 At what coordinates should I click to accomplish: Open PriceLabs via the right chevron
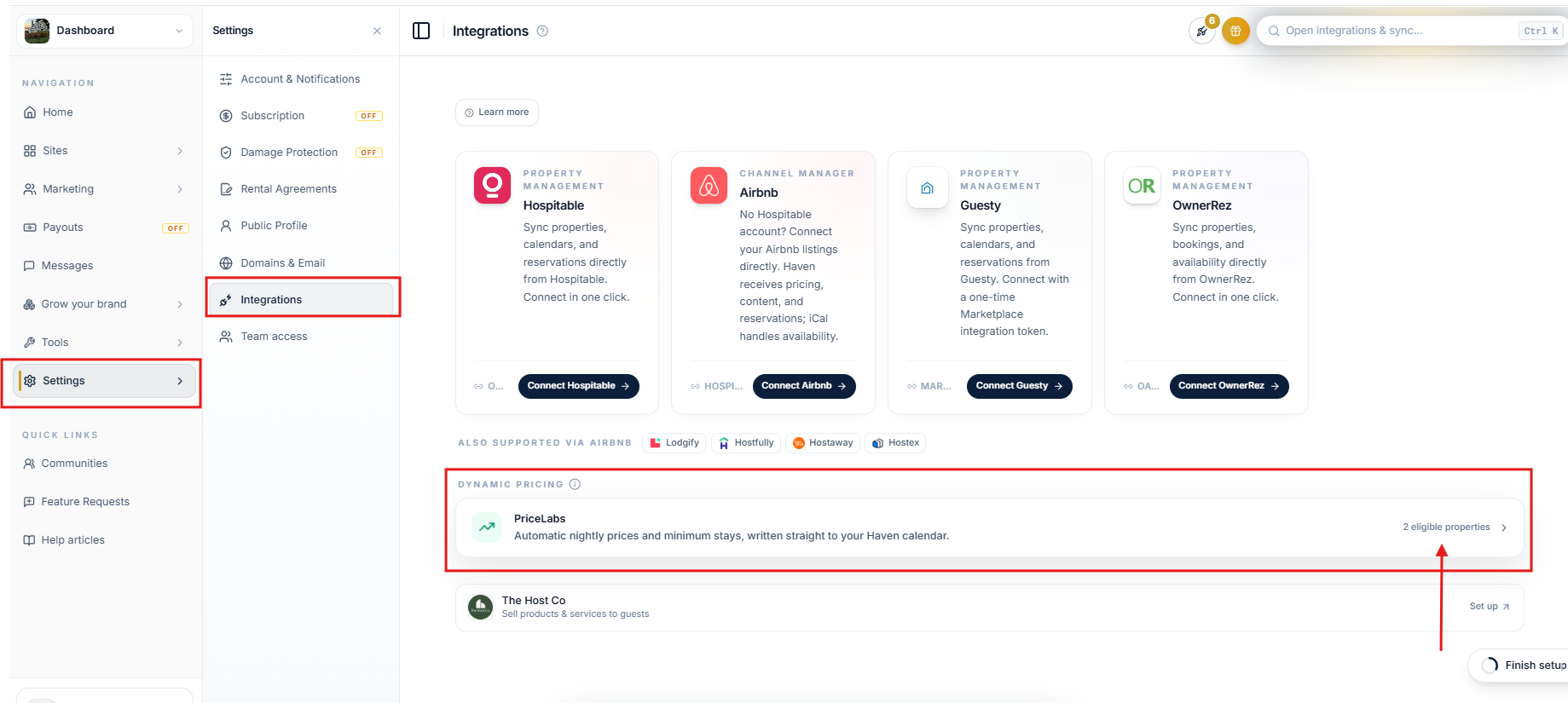[x=1504, y=527]
